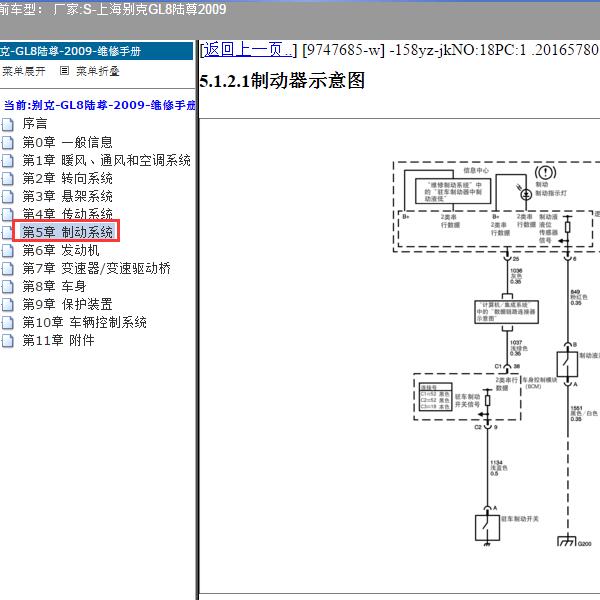Click the page icon beside 第9章
Screen dimensions: 600x600
[7, 305]
